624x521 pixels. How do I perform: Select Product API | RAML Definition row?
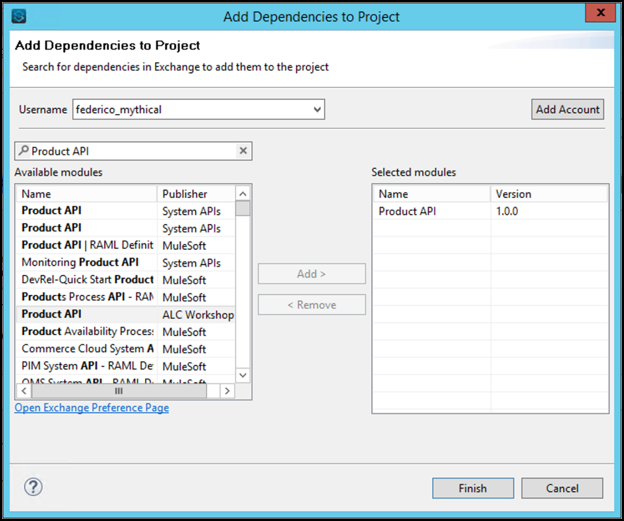(125, 245)
